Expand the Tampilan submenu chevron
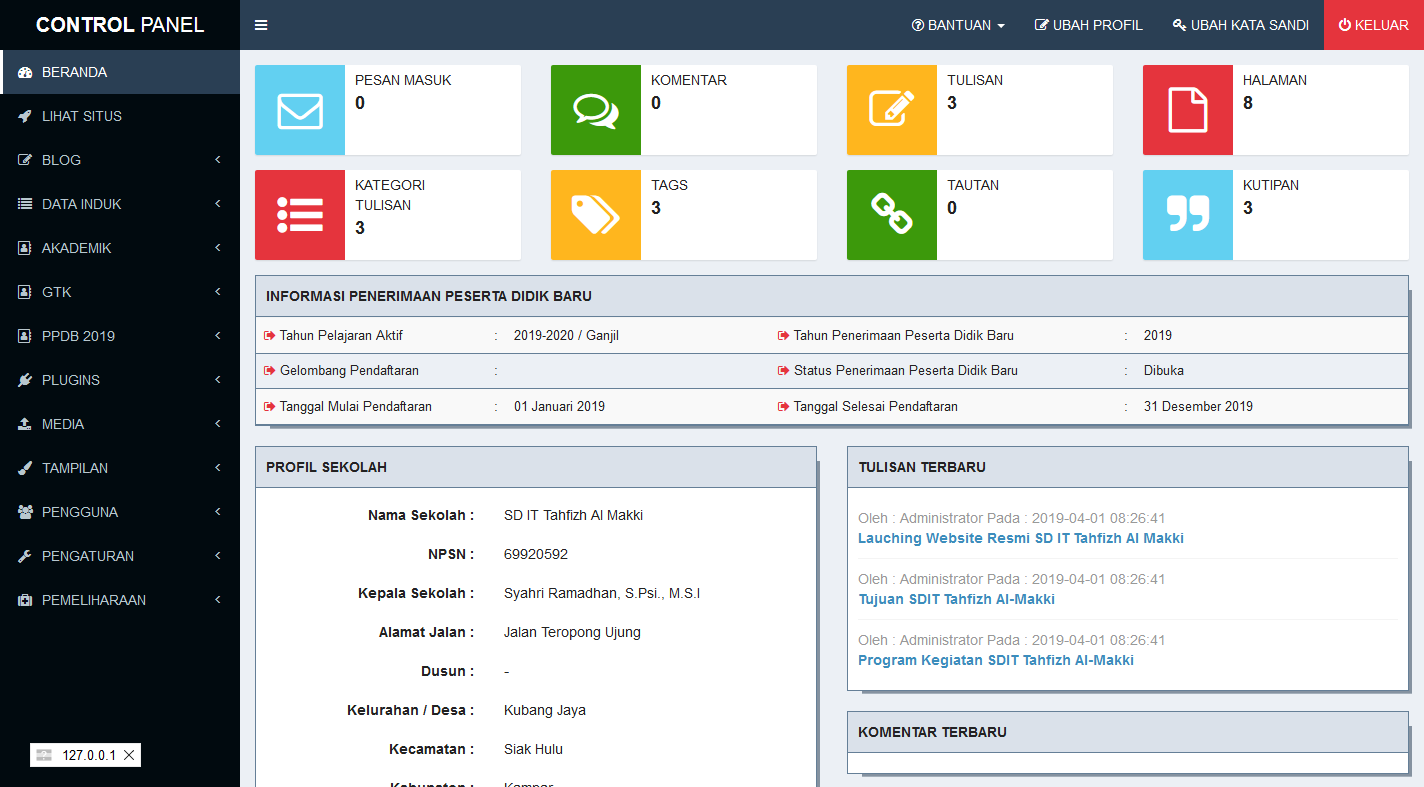 point(218,468)
